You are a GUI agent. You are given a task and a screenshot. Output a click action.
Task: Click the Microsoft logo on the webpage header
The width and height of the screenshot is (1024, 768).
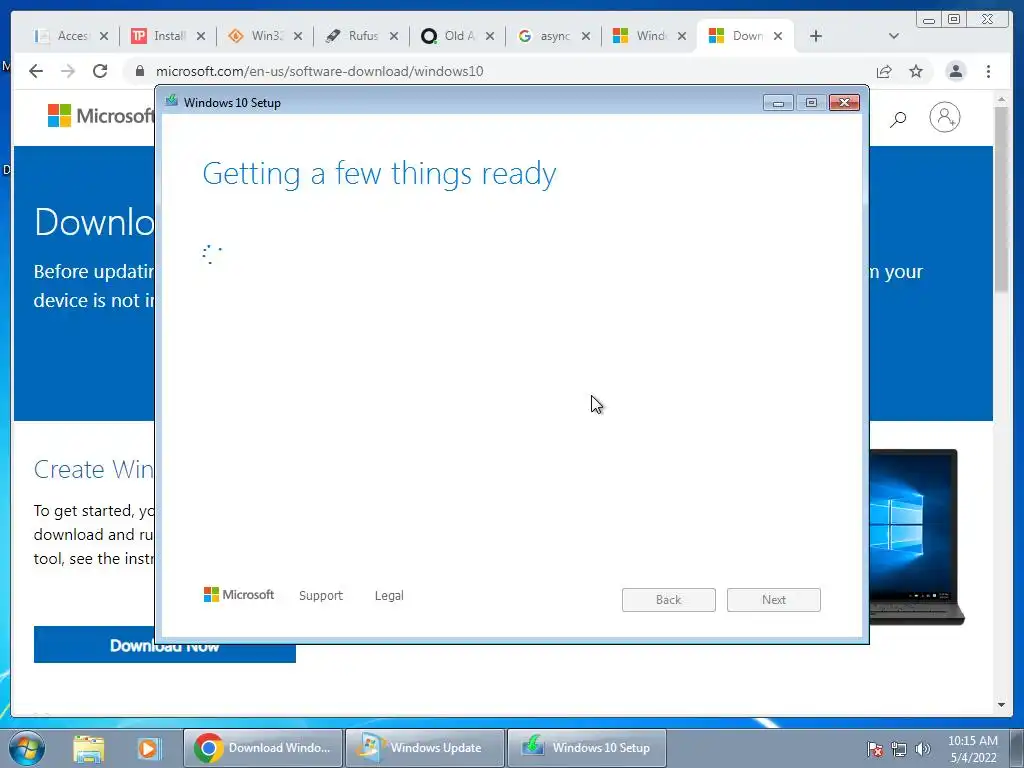[x=101, y=116]
